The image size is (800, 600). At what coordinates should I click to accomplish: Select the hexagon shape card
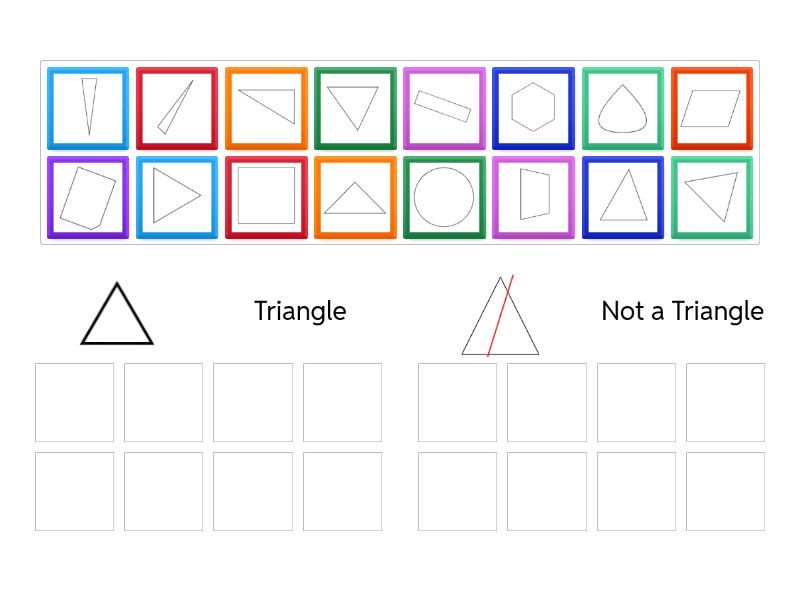tap(533, 108)
